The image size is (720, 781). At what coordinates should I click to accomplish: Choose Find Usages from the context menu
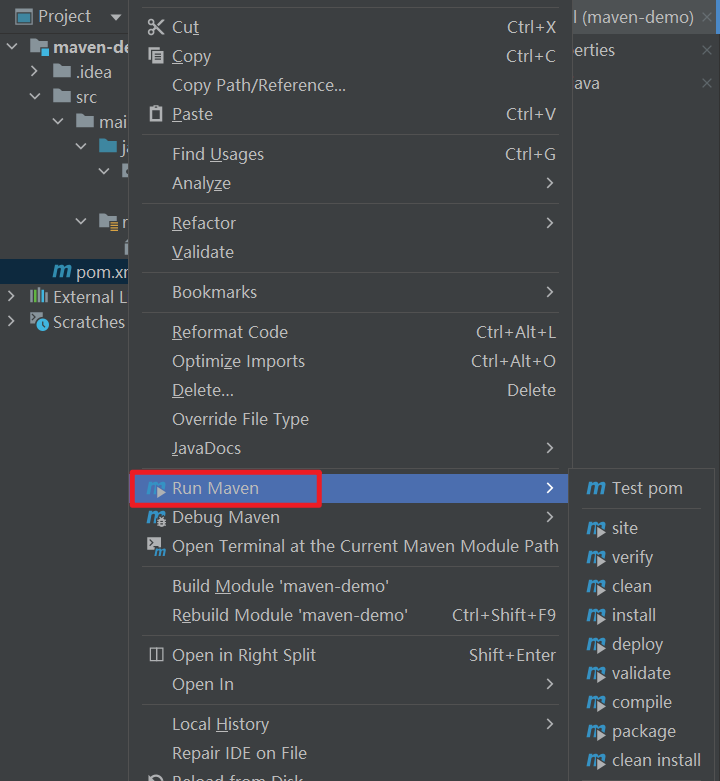point(218,154)
